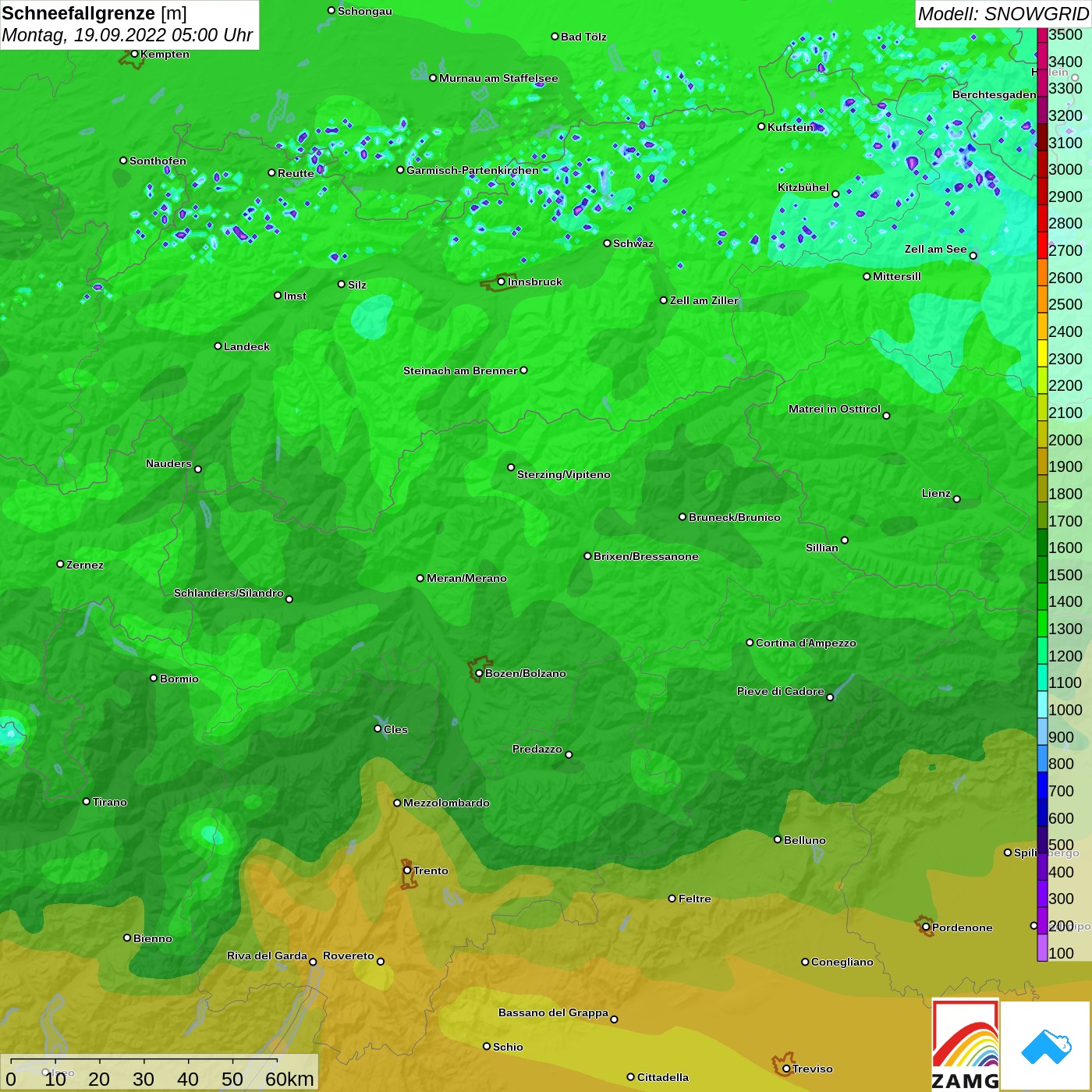Click the '3500' legend value
The image size is (1092, 1092).
tap(1065, 35)
